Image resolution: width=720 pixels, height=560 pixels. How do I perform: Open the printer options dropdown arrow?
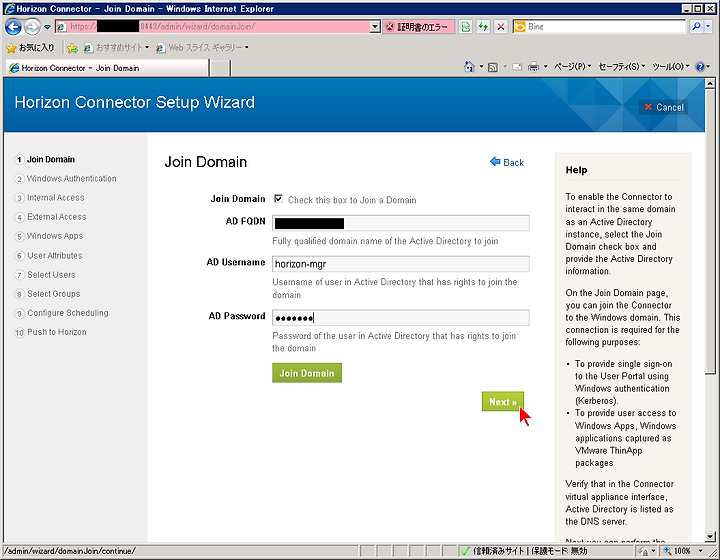tap(545, 67)
